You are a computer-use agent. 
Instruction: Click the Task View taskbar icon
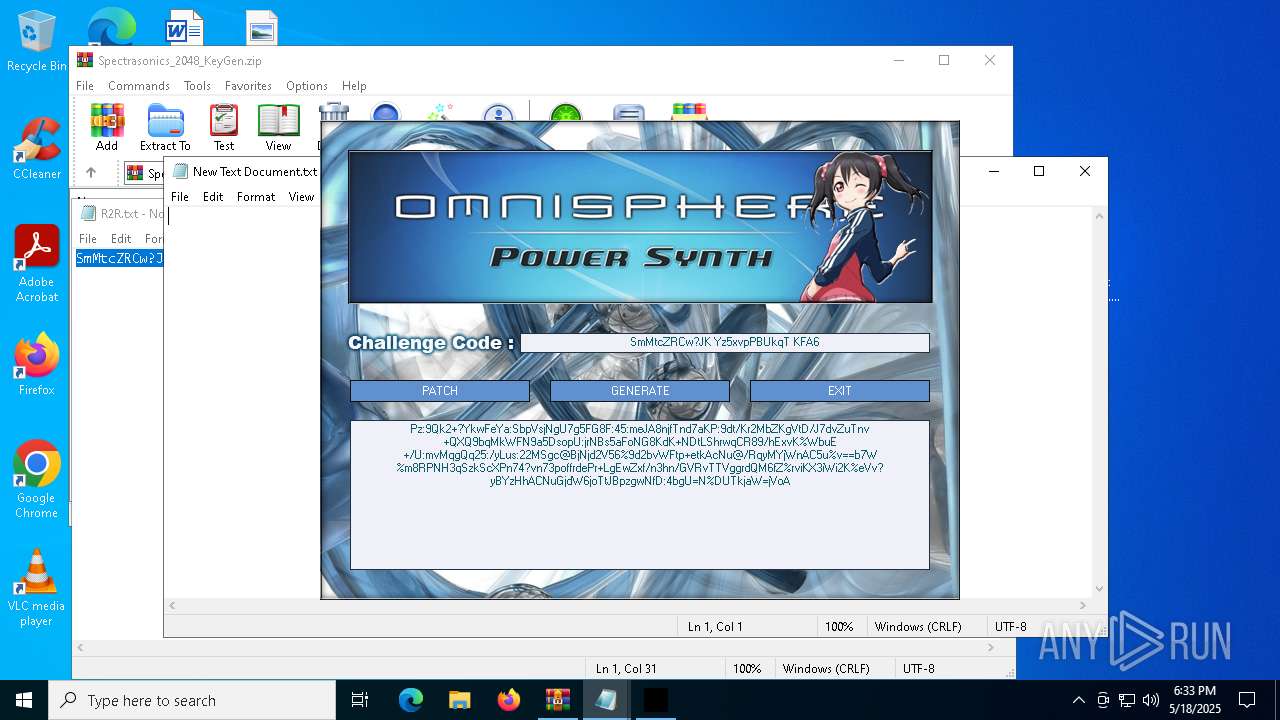point(360,700)
